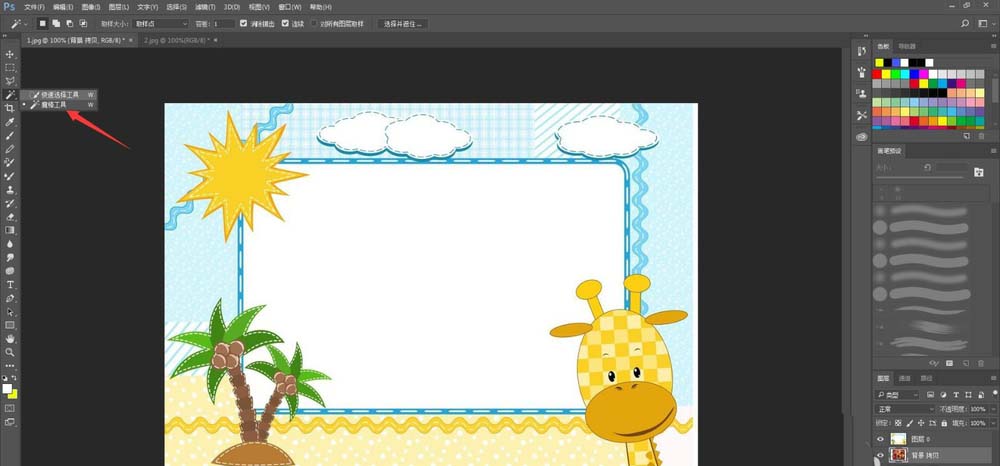
Task: Click the Select and Mask button
Action: 402,24
